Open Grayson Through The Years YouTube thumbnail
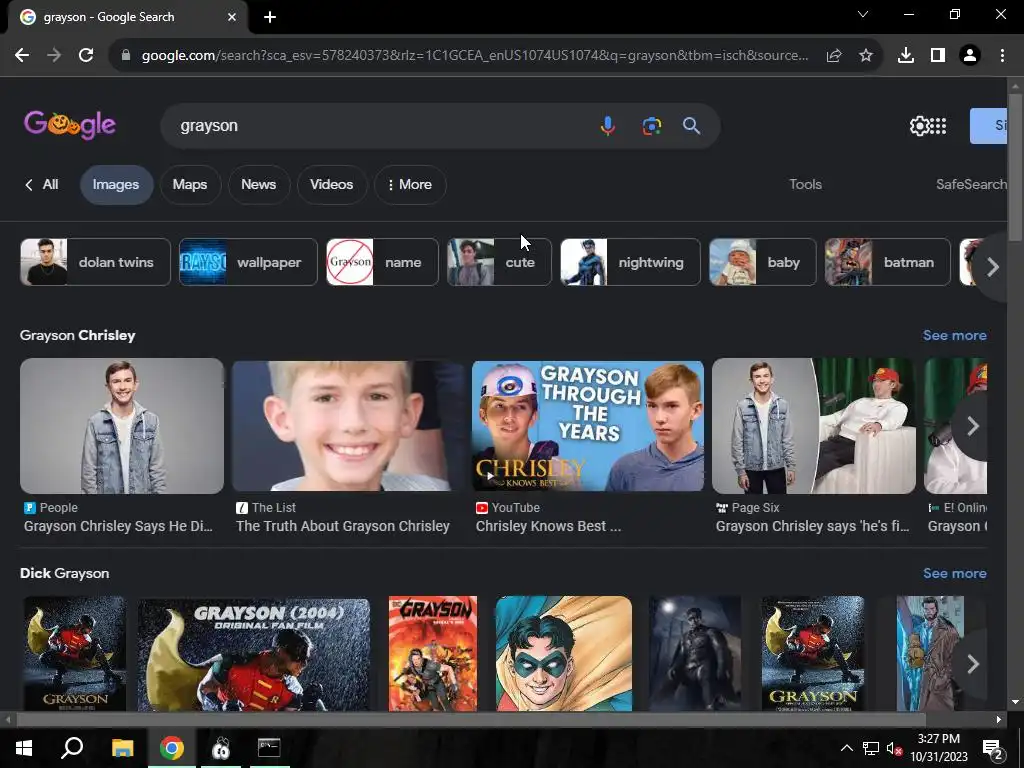The height and width of the screenshot is (768, 1024). click(588, 426)
